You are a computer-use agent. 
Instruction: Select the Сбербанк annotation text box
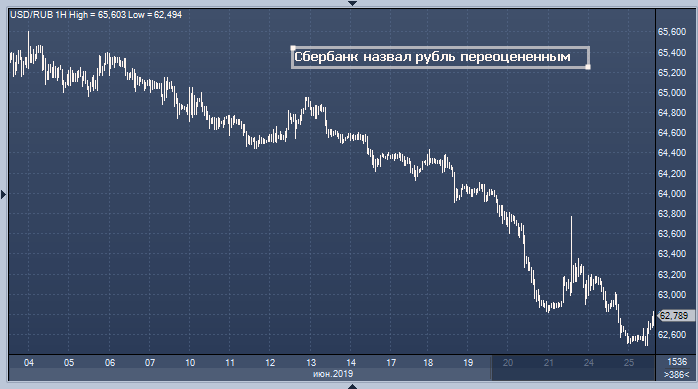(x=440, y=57)
